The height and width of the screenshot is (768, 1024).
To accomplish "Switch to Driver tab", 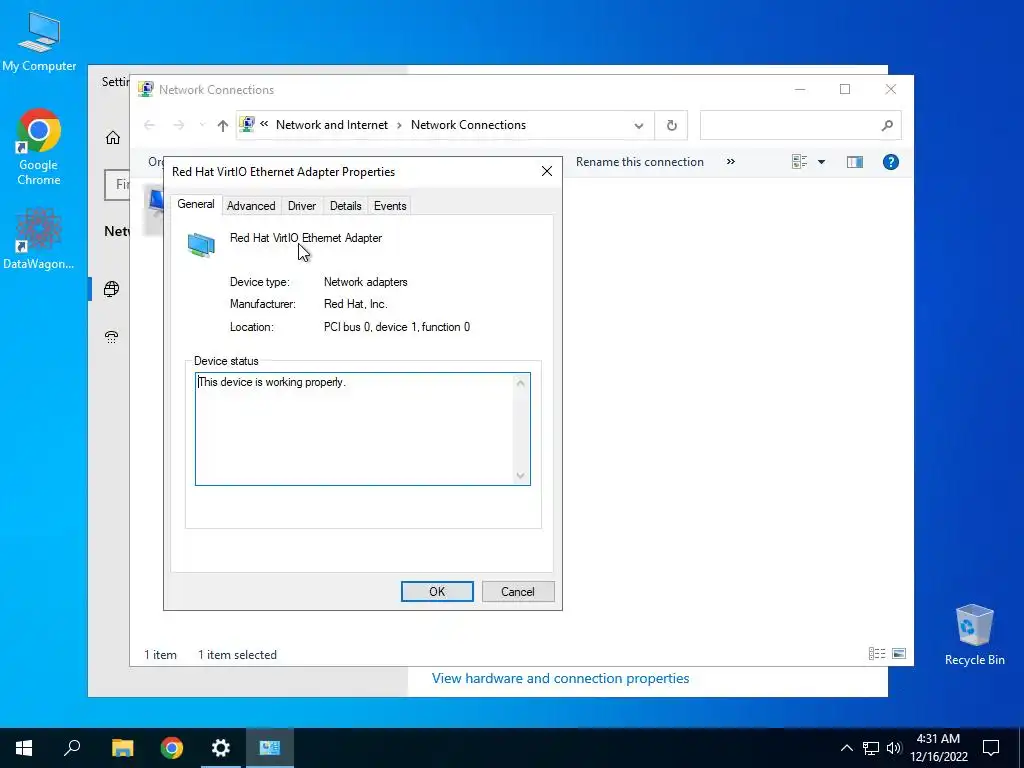I will pyautogui.click(x=302, y=206).
